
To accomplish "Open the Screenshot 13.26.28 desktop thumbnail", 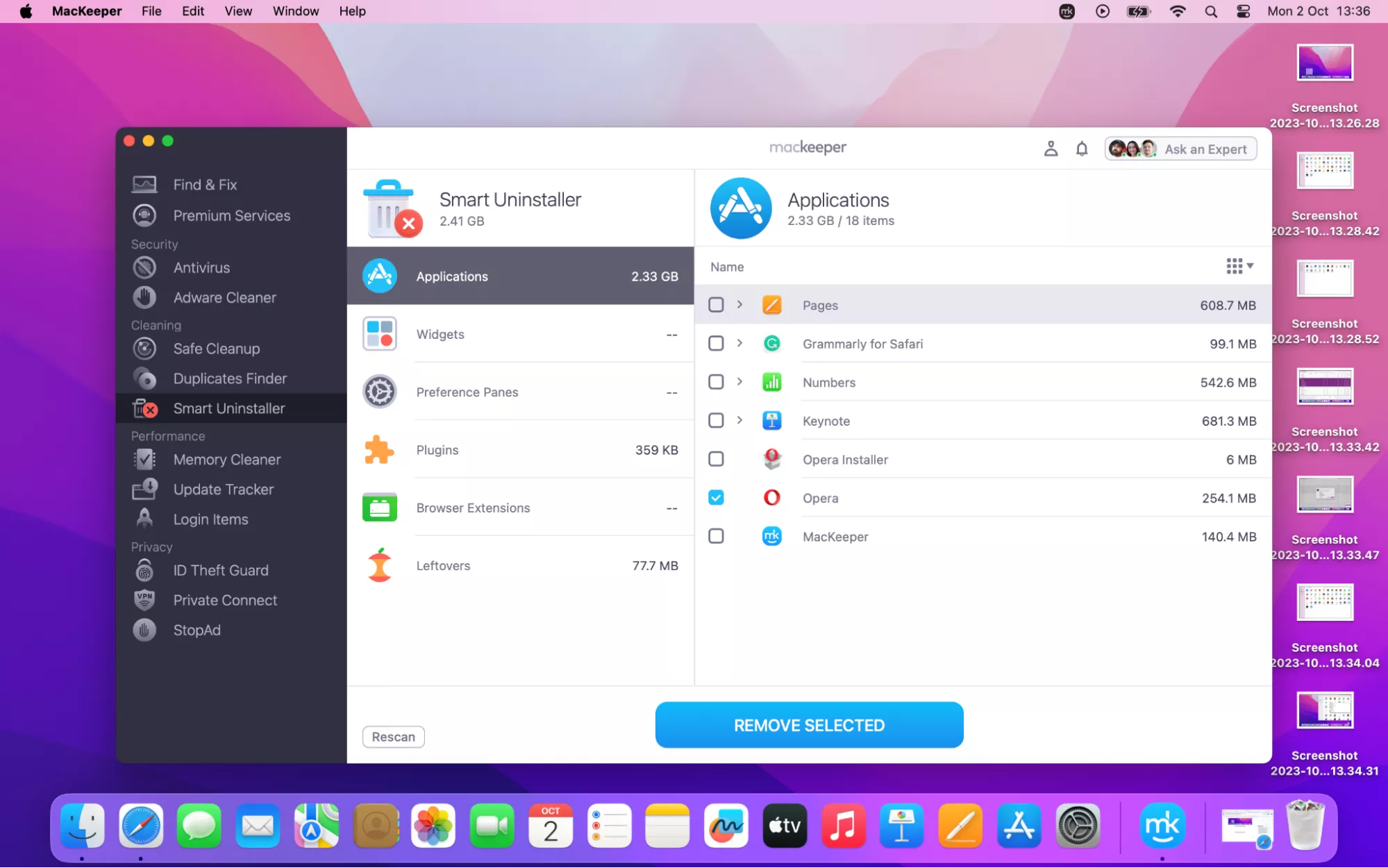I will coord(1324,64).
